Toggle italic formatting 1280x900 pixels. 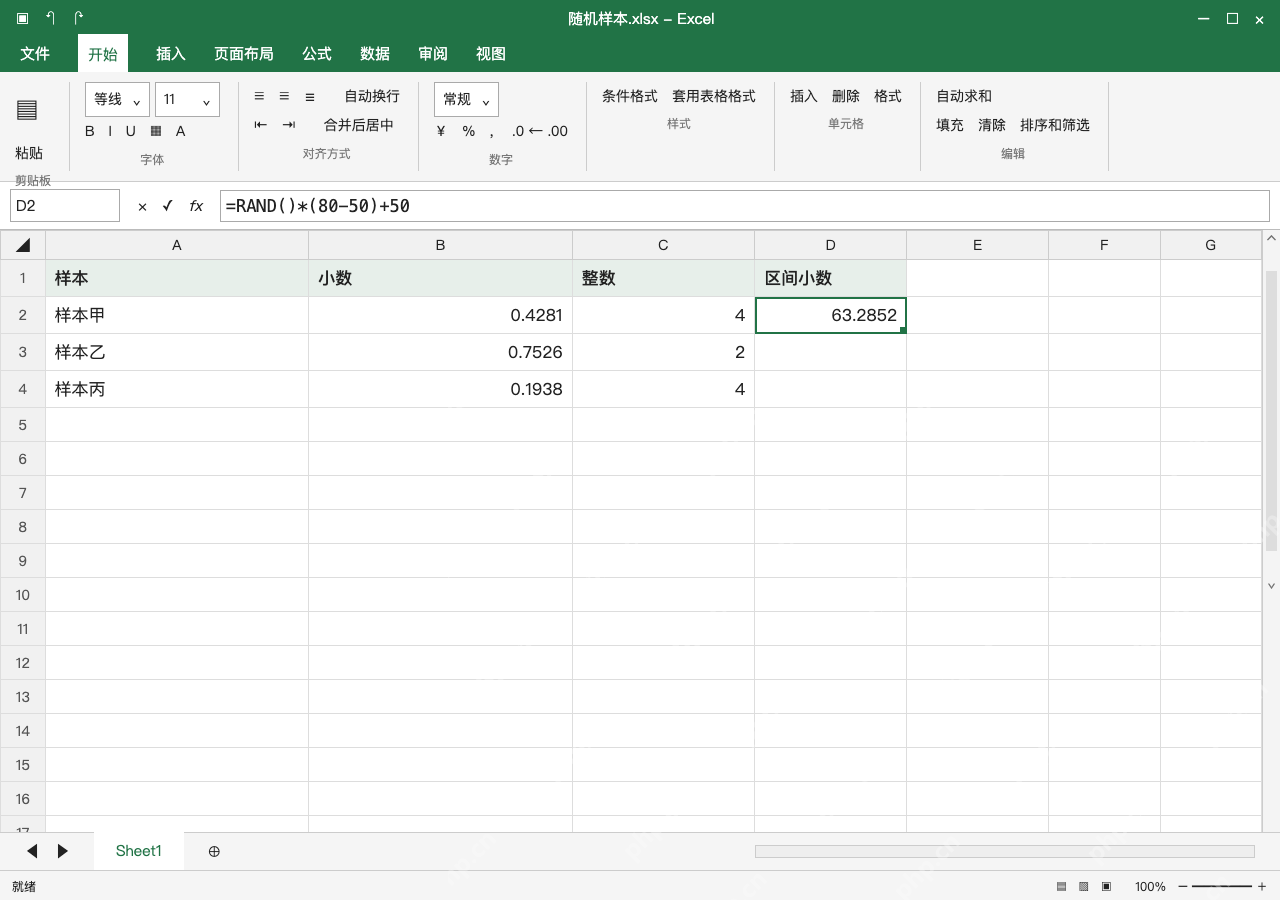(x=110, y=131)
